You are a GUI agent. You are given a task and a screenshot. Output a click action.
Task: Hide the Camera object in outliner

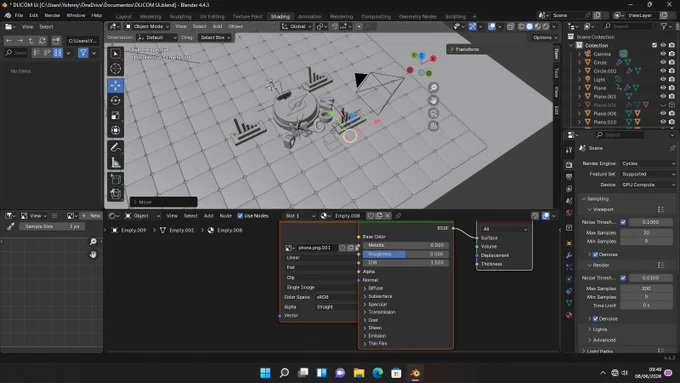click(663, 54)
